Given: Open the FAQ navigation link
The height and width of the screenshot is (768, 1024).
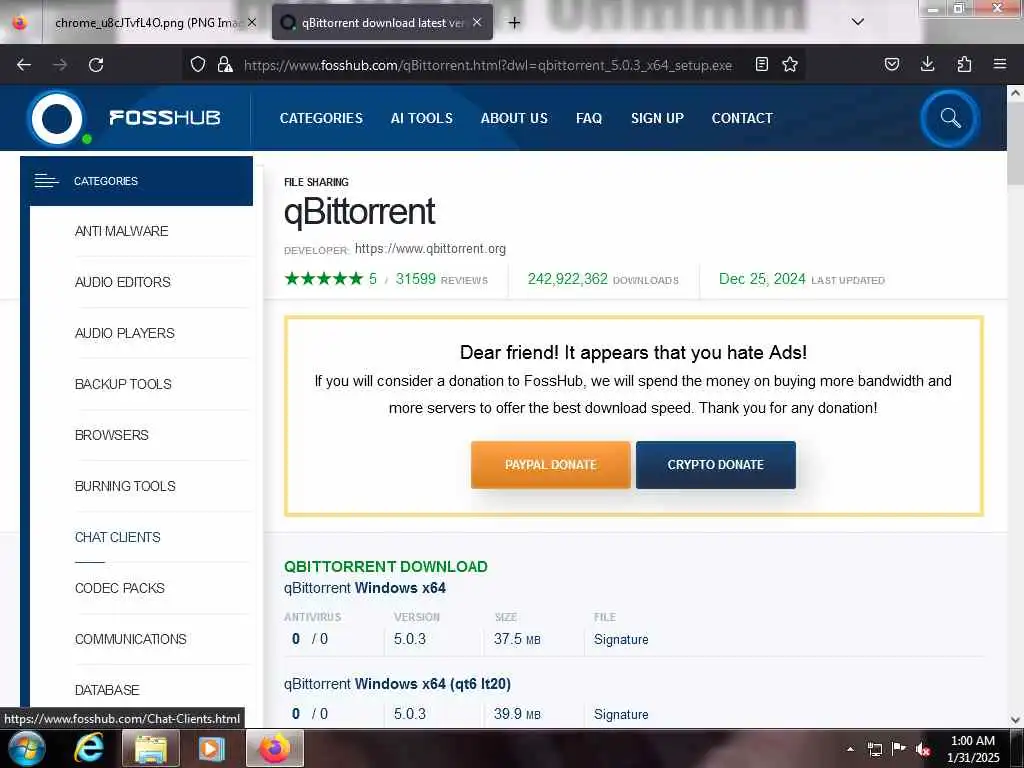Looking at the screenshot, I should [589, 118].
